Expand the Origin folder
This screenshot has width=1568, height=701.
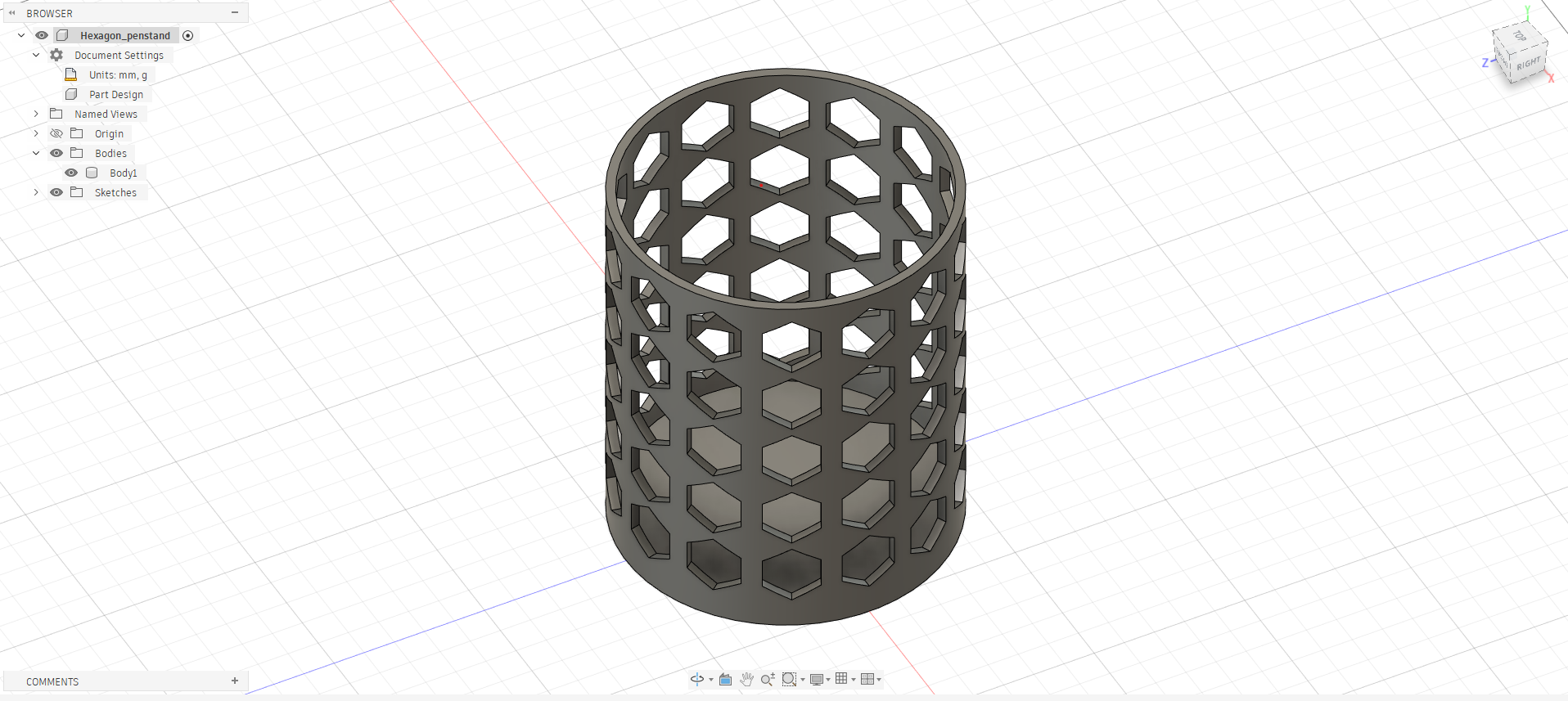(x=36, y=133)
